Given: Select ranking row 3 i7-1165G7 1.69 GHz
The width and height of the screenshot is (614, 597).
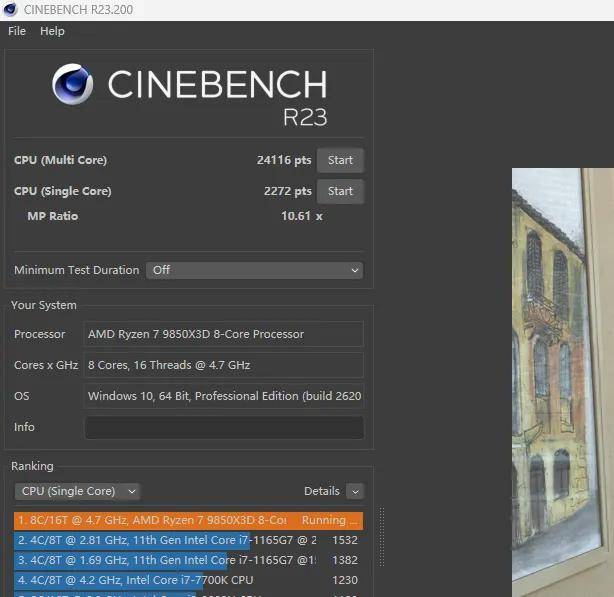Looking at the screenshot, I should 188,560.
